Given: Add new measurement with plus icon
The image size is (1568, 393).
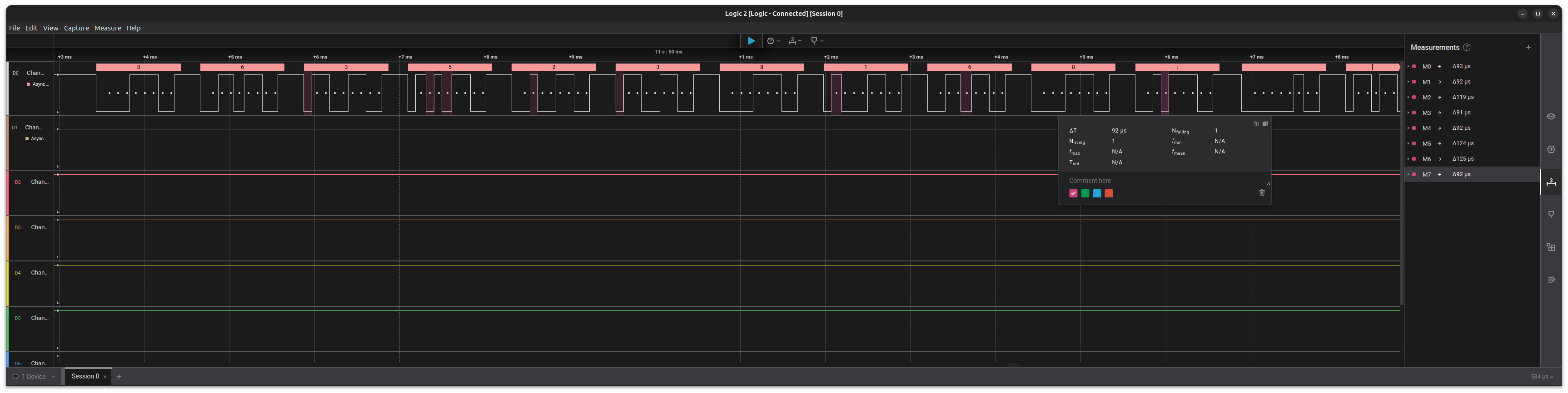Looking at the screenshot, I should tap(1528, 48).
